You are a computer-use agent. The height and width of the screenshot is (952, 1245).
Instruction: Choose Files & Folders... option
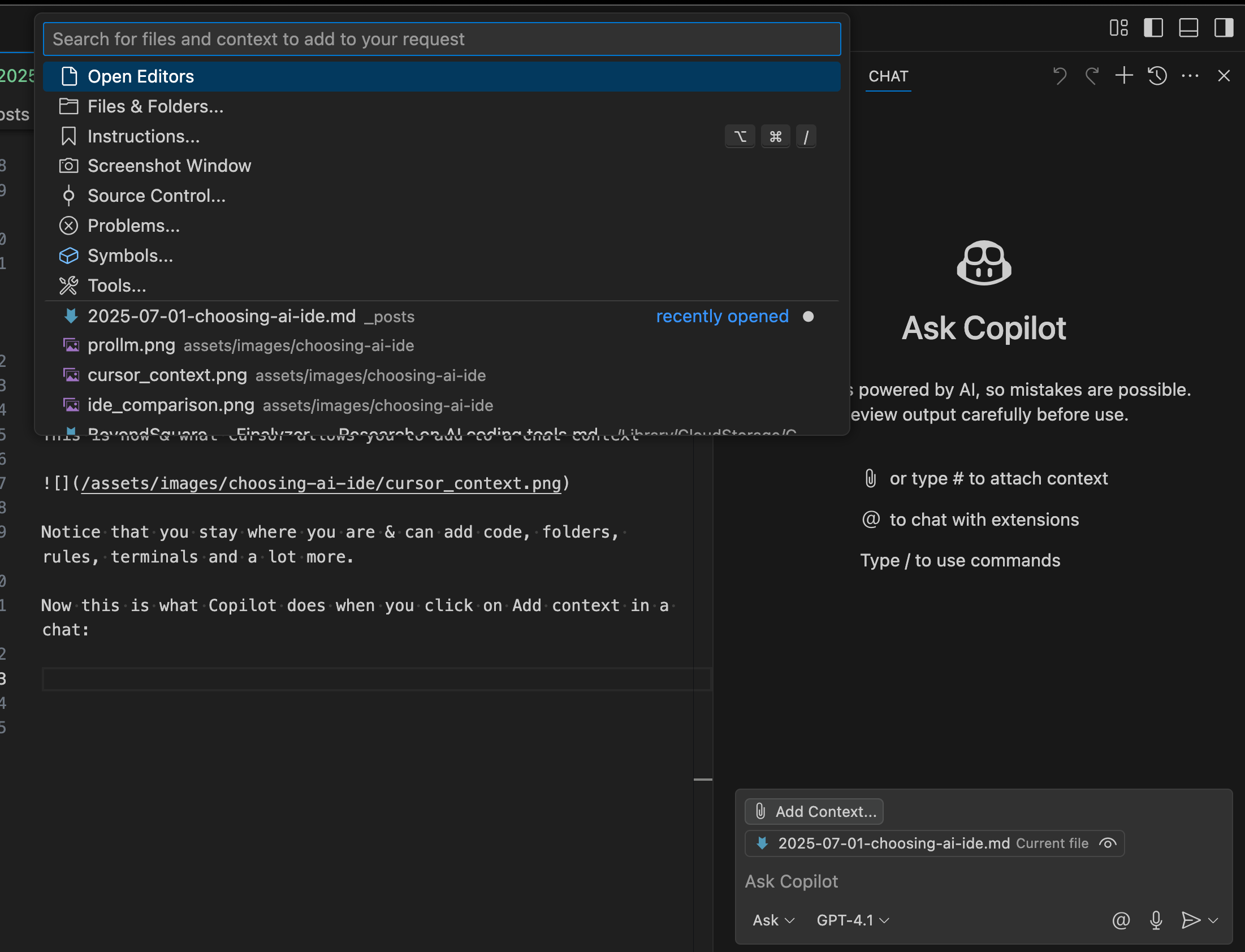(442, 106)
